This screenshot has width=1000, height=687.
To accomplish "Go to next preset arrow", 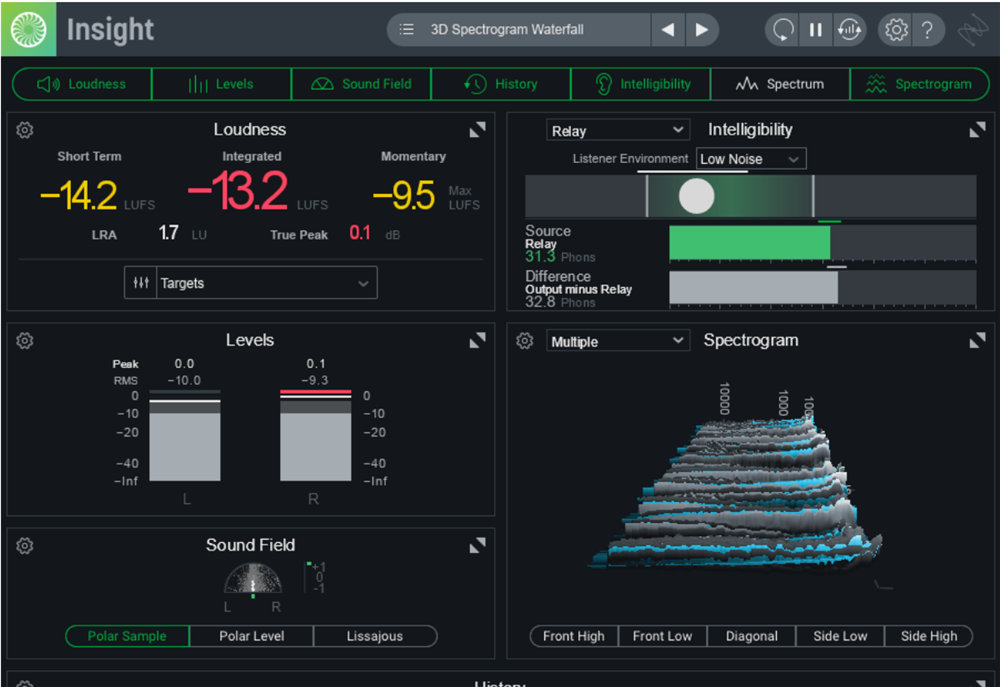I will [x=702, y=29].
